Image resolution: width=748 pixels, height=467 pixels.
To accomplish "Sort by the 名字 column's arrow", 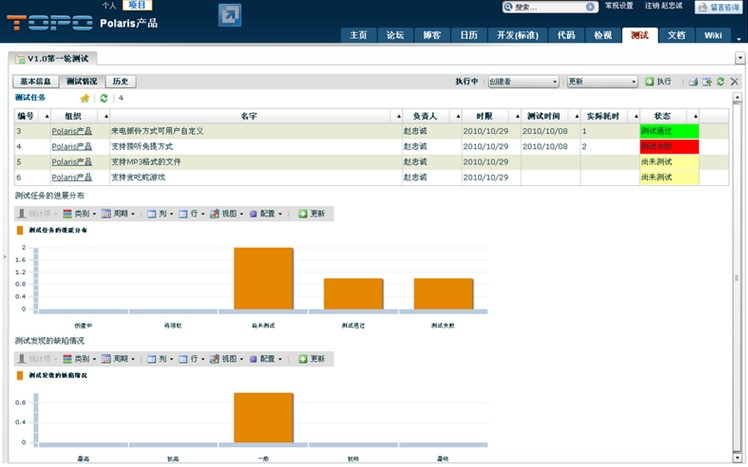I will 398,117.
